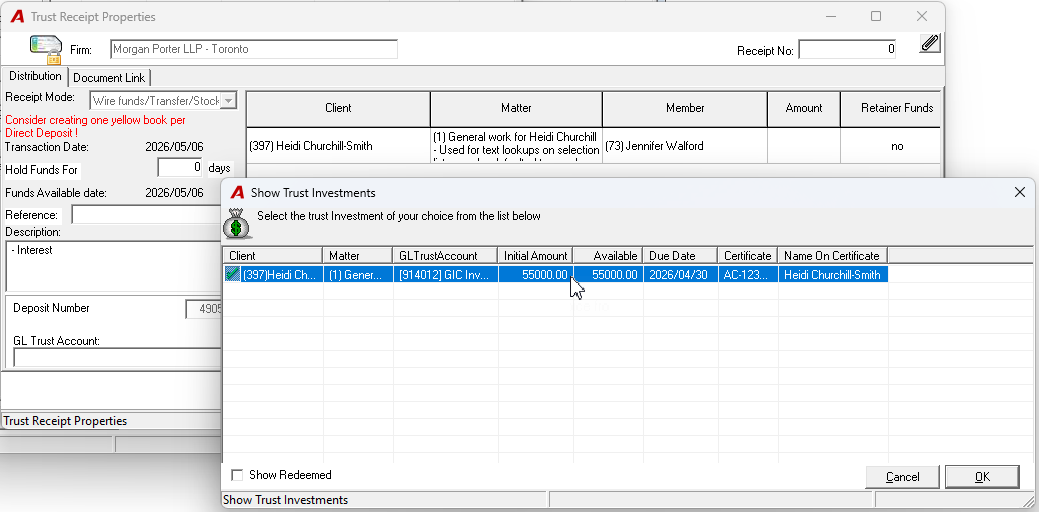Image resolution: width=1039 pixels, height=512 pixels.
Task: Click the trust receipt cheque icon beside Firm
Action: coord(45,50)
